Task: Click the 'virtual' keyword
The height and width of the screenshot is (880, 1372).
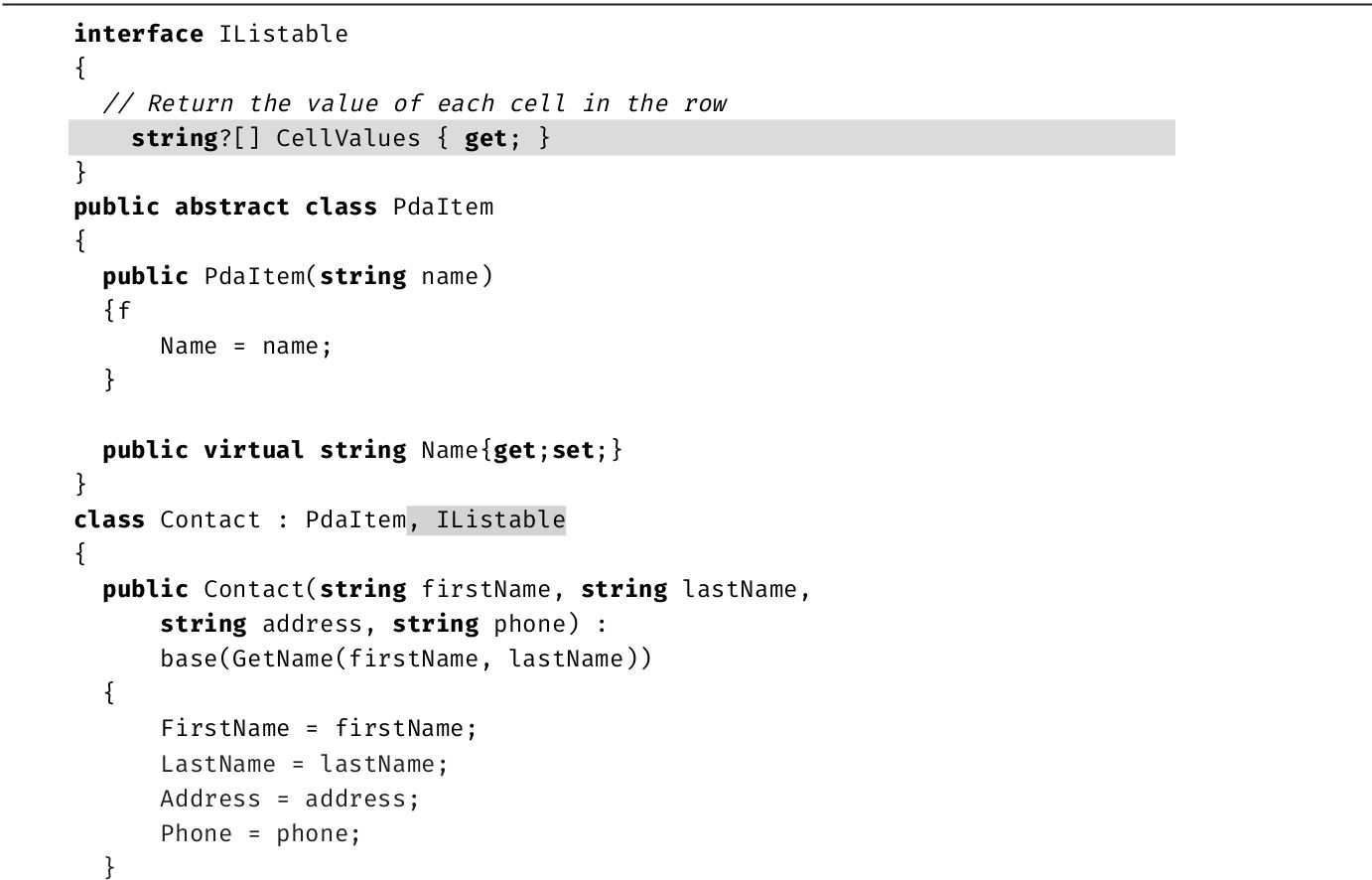Action: [x=253, y=450]
